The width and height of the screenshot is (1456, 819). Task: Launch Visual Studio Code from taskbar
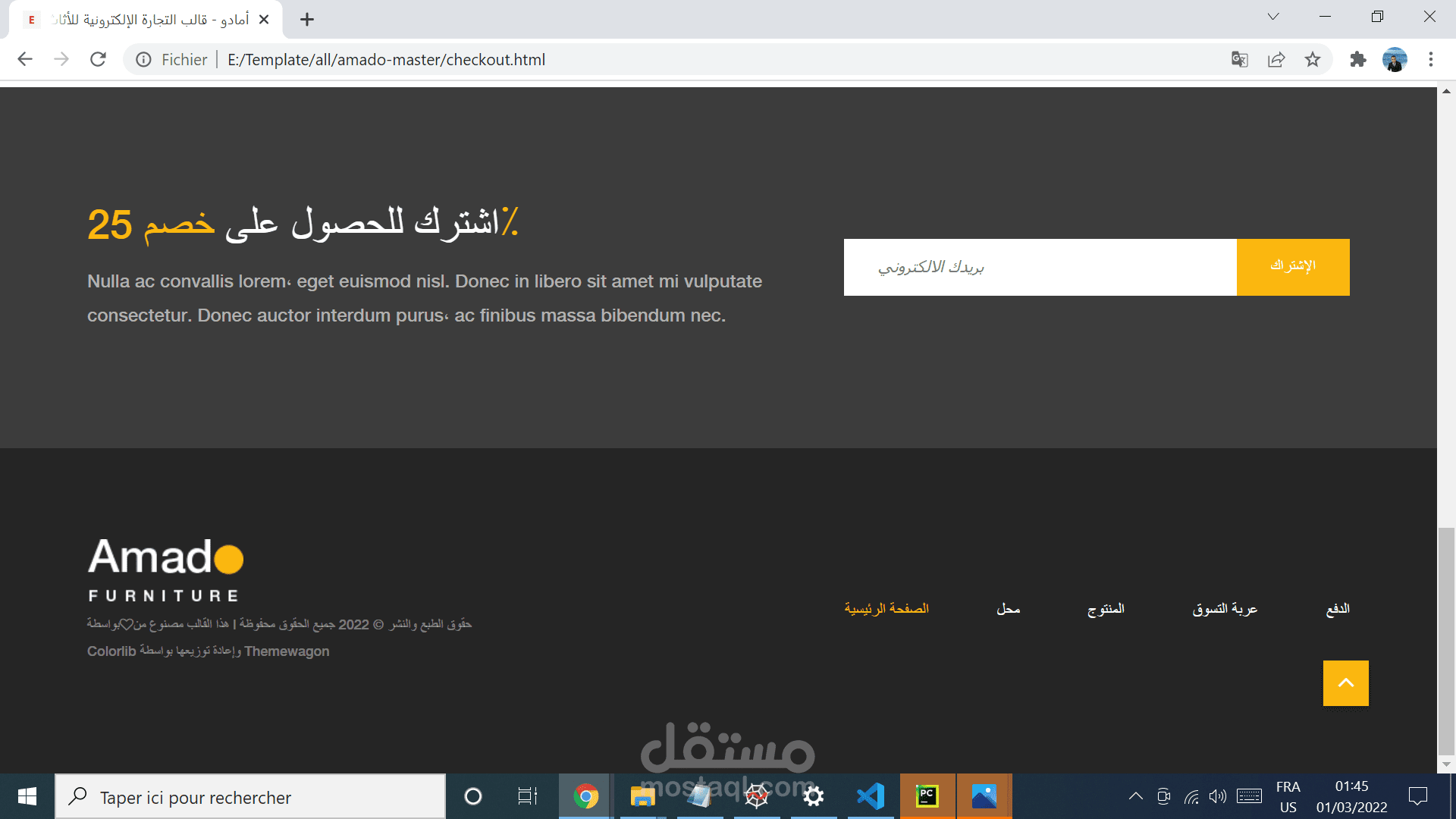tap(871, 796)
